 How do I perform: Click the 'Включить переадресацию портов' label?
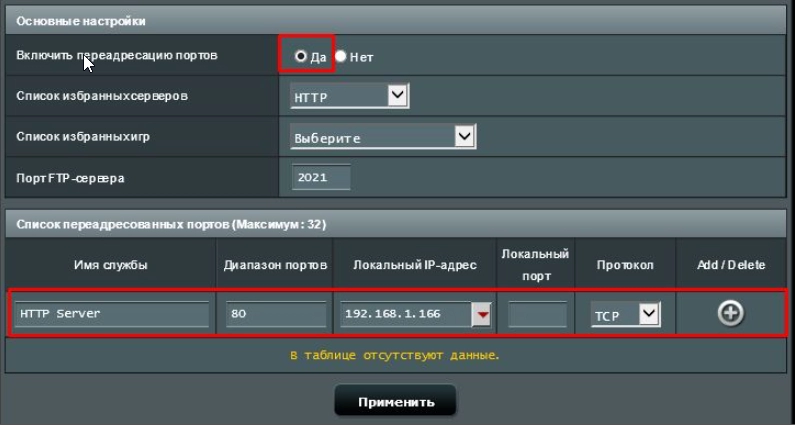pyautogui.click(x=117, y=55)
